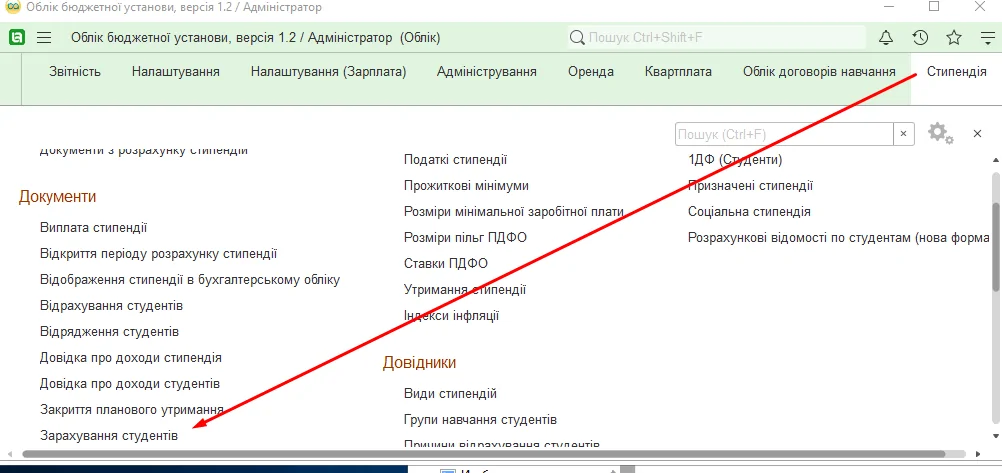Open Довідка про доходи стипендія

tap(131, 358)
